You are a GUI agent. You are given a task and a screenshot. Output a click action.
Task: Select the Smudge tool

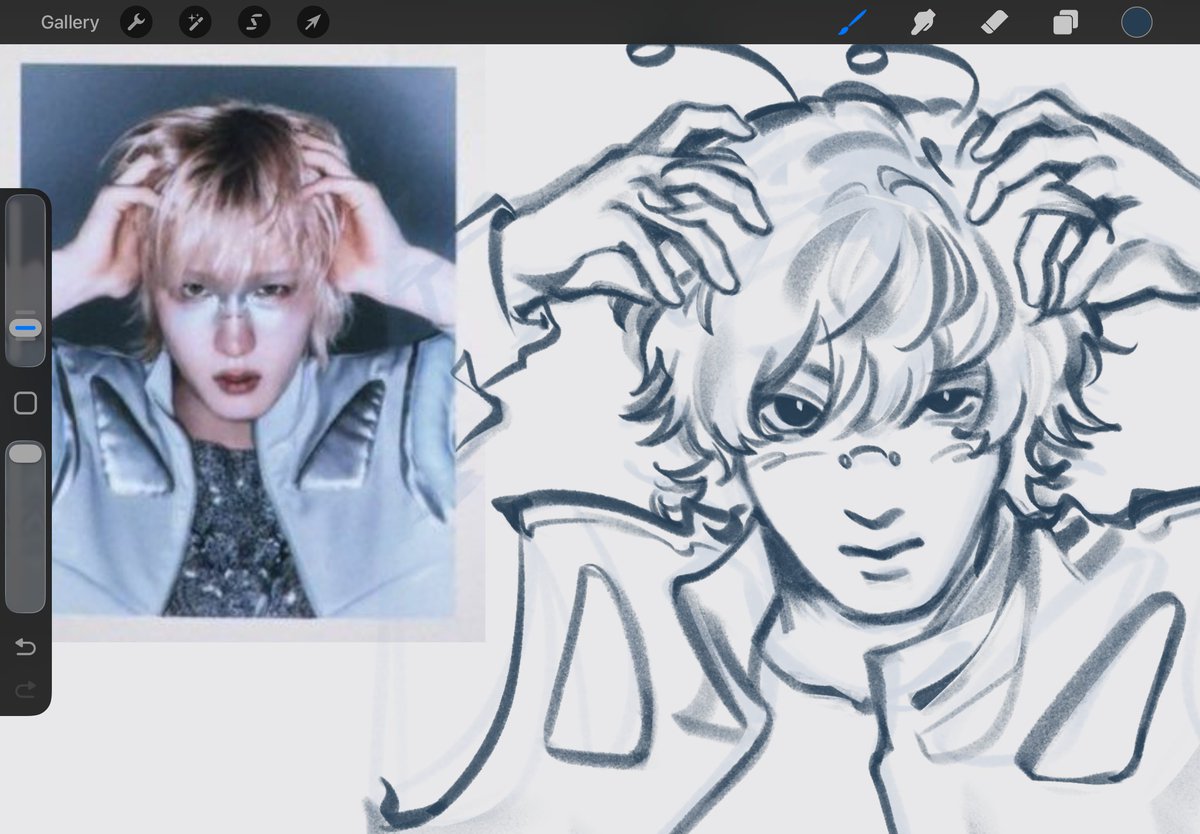click(923, 22)
